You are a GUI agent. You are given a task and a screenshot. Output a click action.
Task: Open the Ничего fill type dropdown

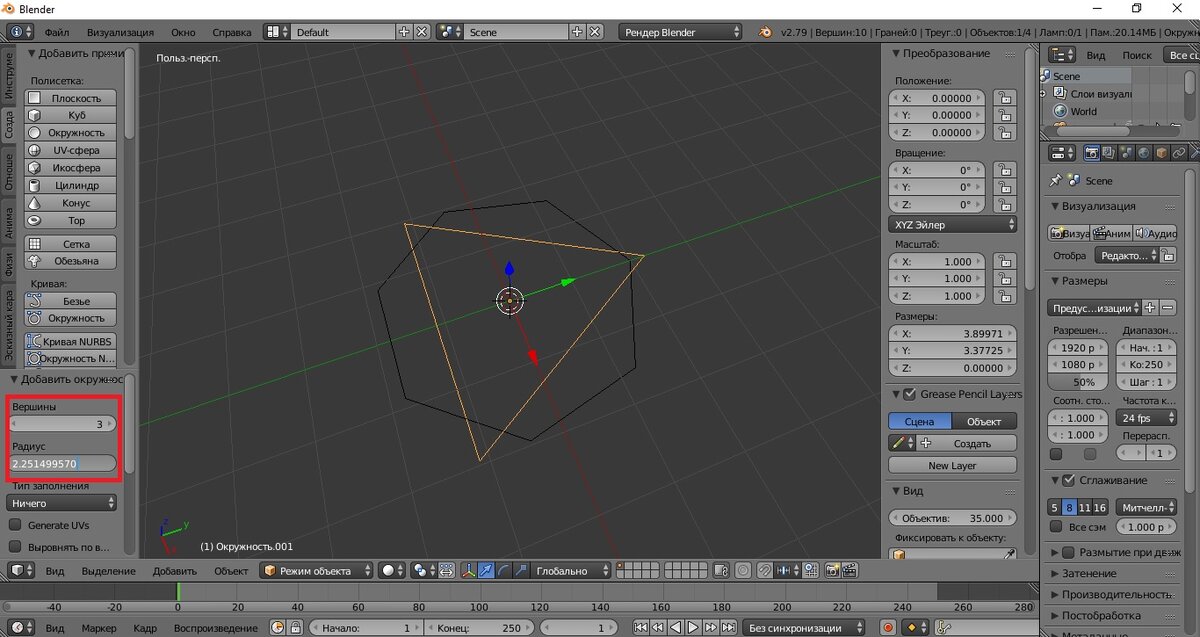point(61,504)
